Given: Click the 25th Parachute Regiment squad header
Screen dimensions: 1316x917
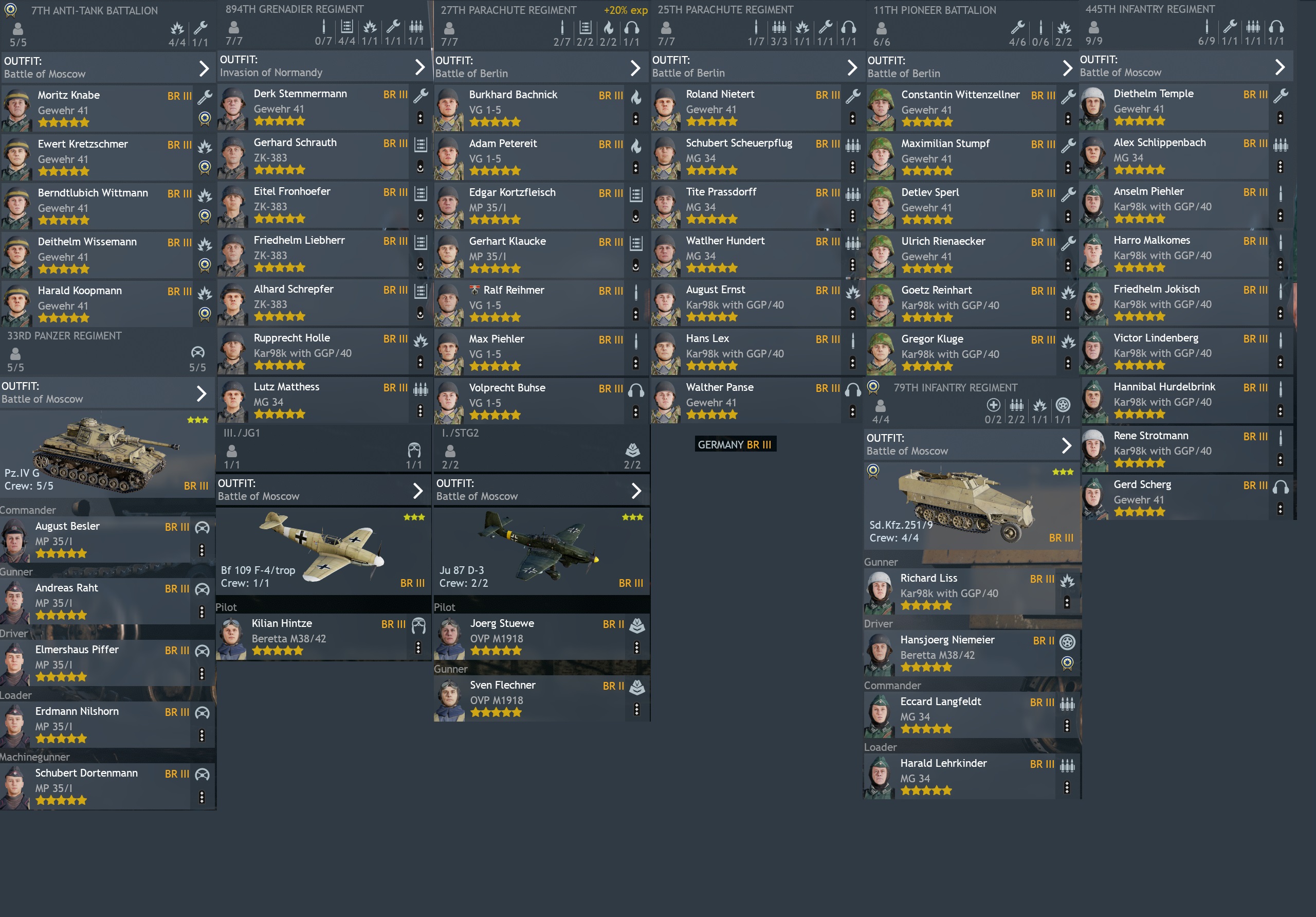Looking at the screenshot, I should pos(757,25).
